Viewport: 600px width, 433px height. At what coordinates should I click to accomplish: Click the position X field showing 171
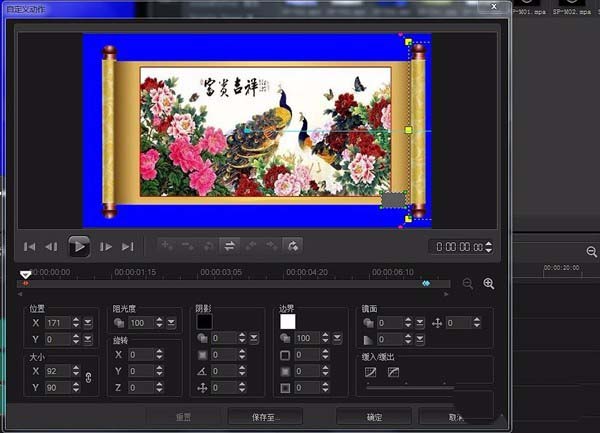click(58, 323)
